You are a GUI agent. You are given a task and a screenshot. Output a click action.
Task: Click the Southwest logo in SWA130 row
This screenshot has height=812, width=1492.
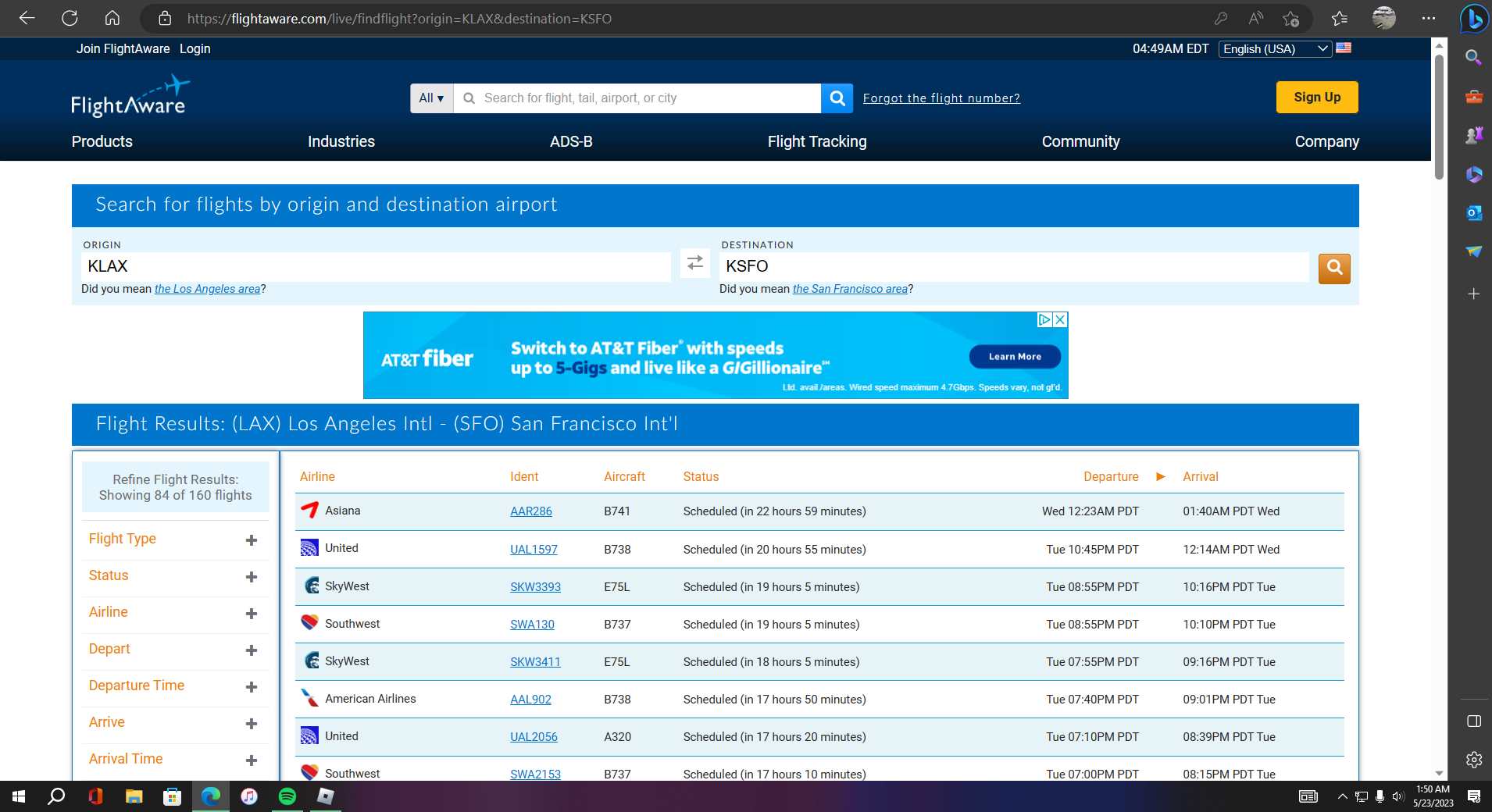[x=309, y=622]
